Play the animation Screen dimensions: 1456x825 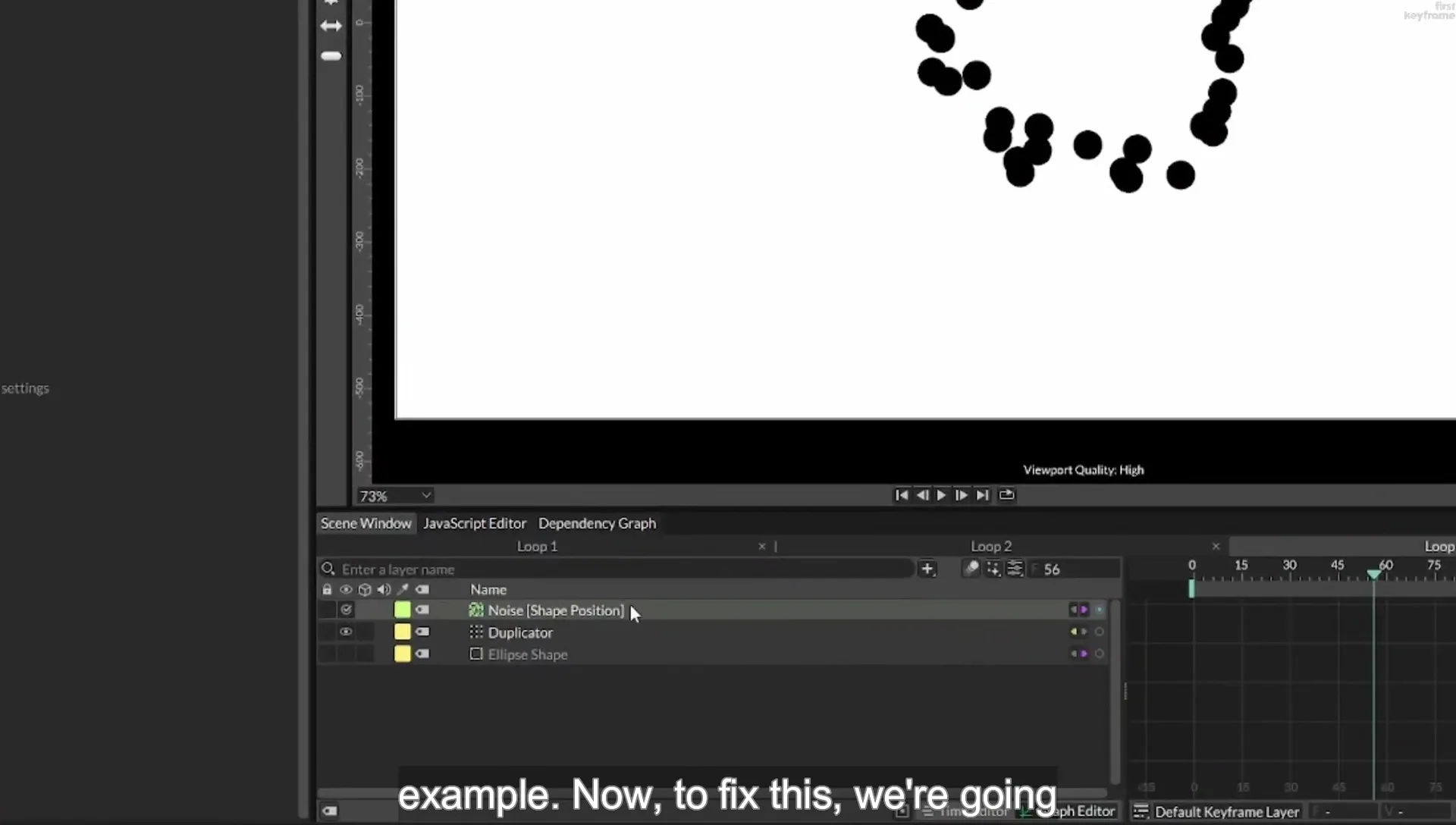pyautogui.click(x=942, y=495)
